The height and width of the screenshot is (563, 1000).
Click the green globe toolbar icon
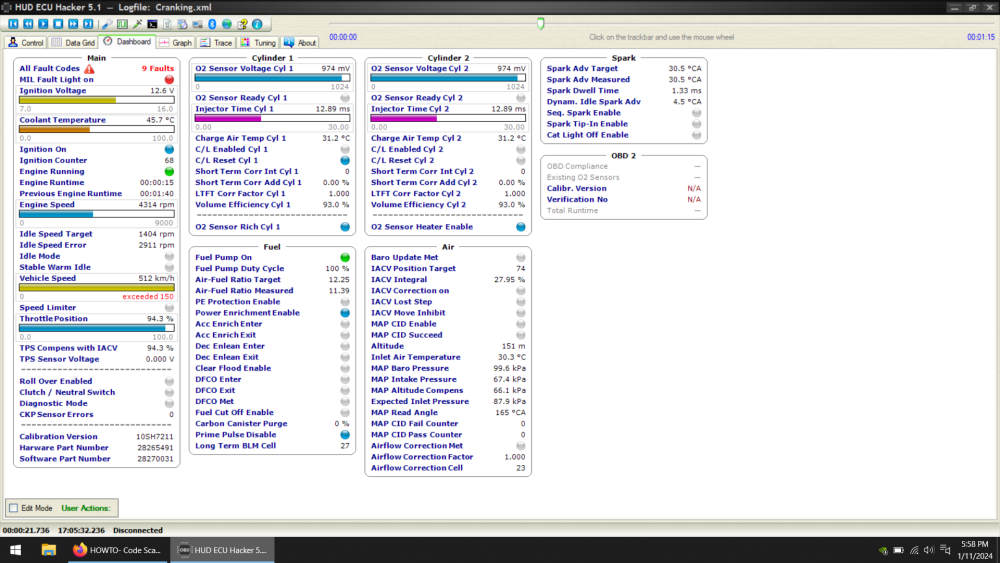click(x=227, y=24)
